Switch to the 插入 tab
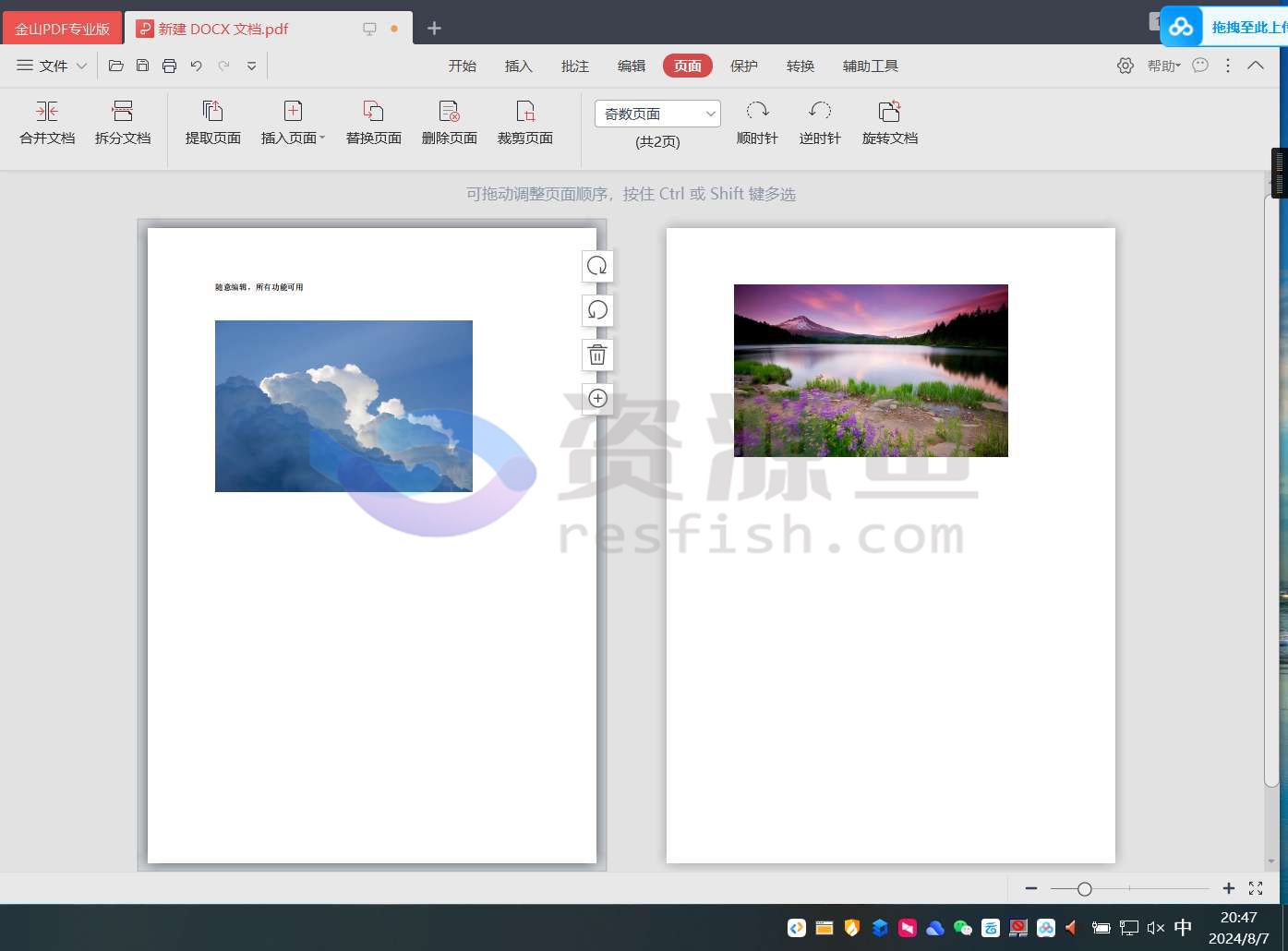 tap(519, 66)
